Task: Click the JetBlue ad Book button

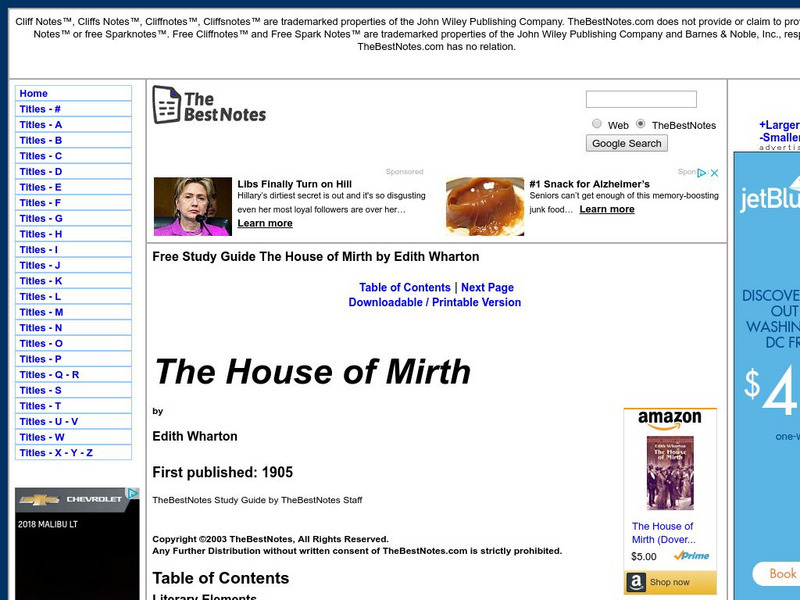Action: (x=776, y=573)
